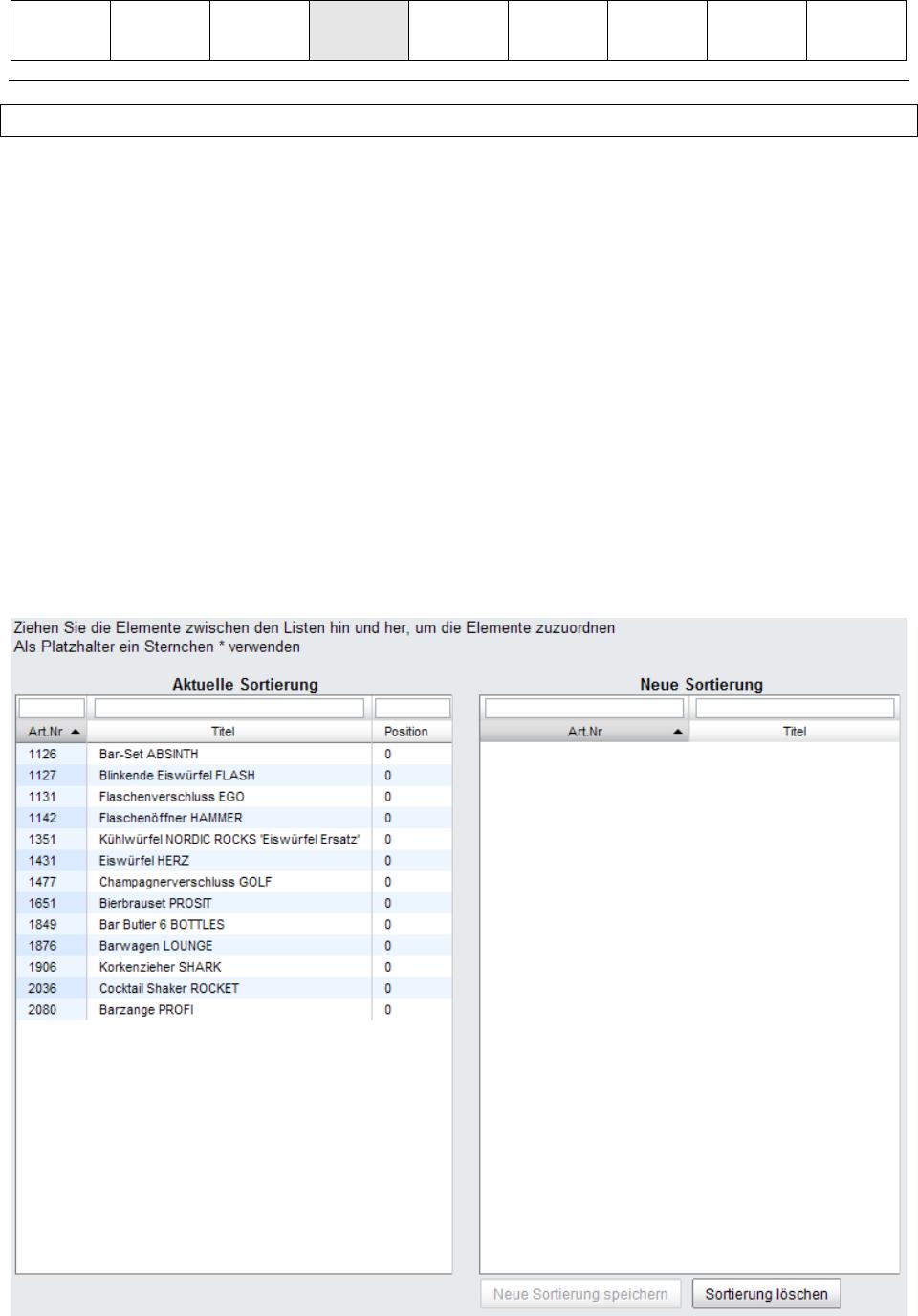The height and width of the screenshot is (1316, 918).
Task: Sort Aktuelle Sortierung by Art.Nr header
Action: coord(52,732)
